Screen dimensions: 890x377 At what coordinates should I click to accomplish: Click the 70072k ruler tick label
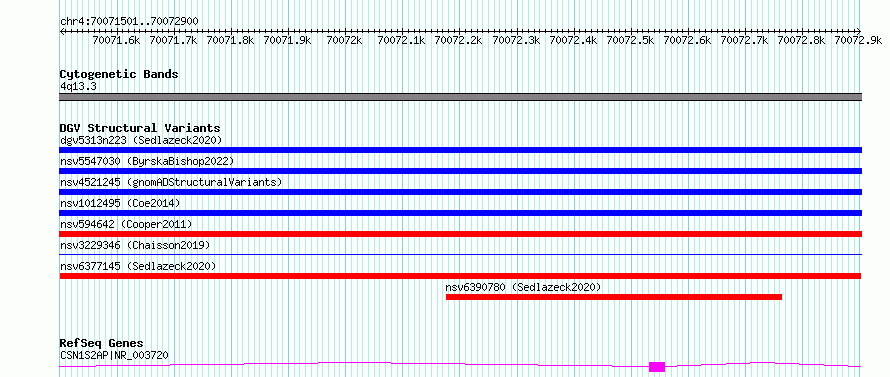tap(345, 40)
